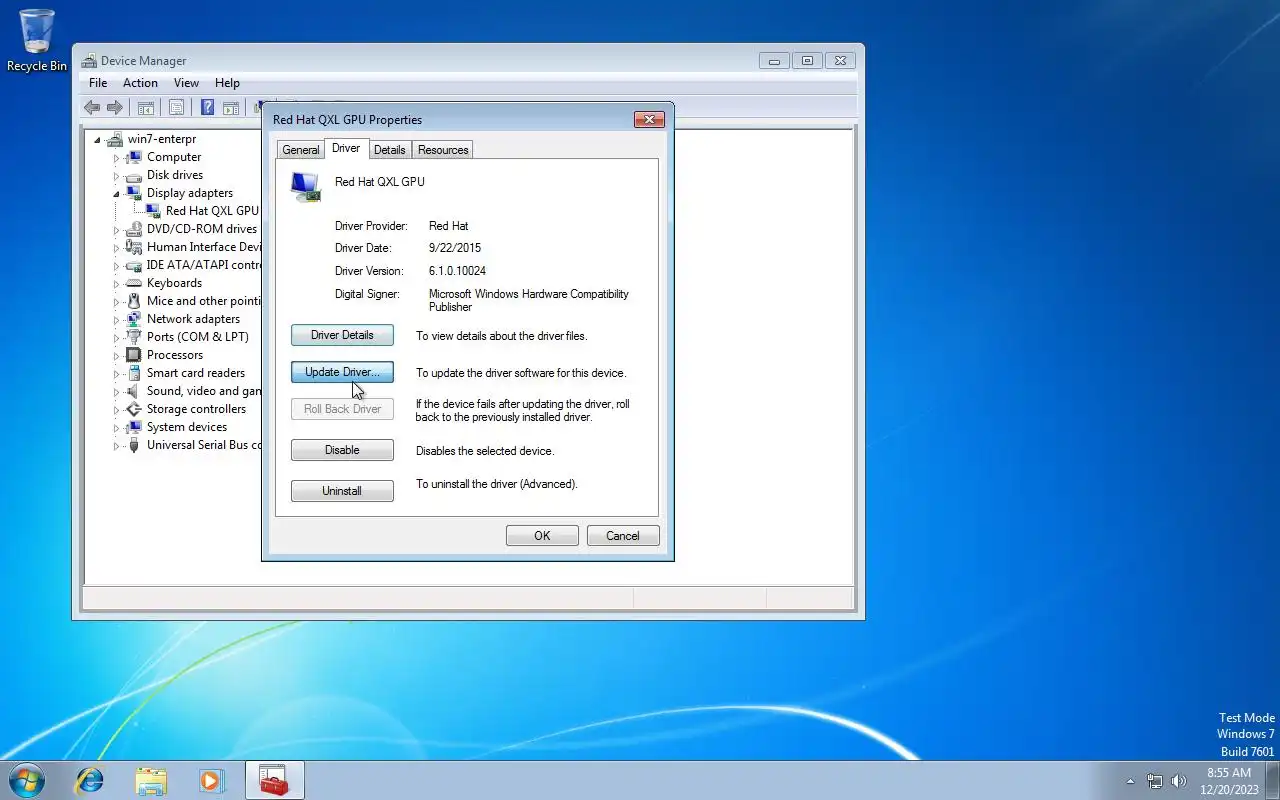Expand the Keyboards node
Screen dimensions: 1280x800
(x=116, y=284)
